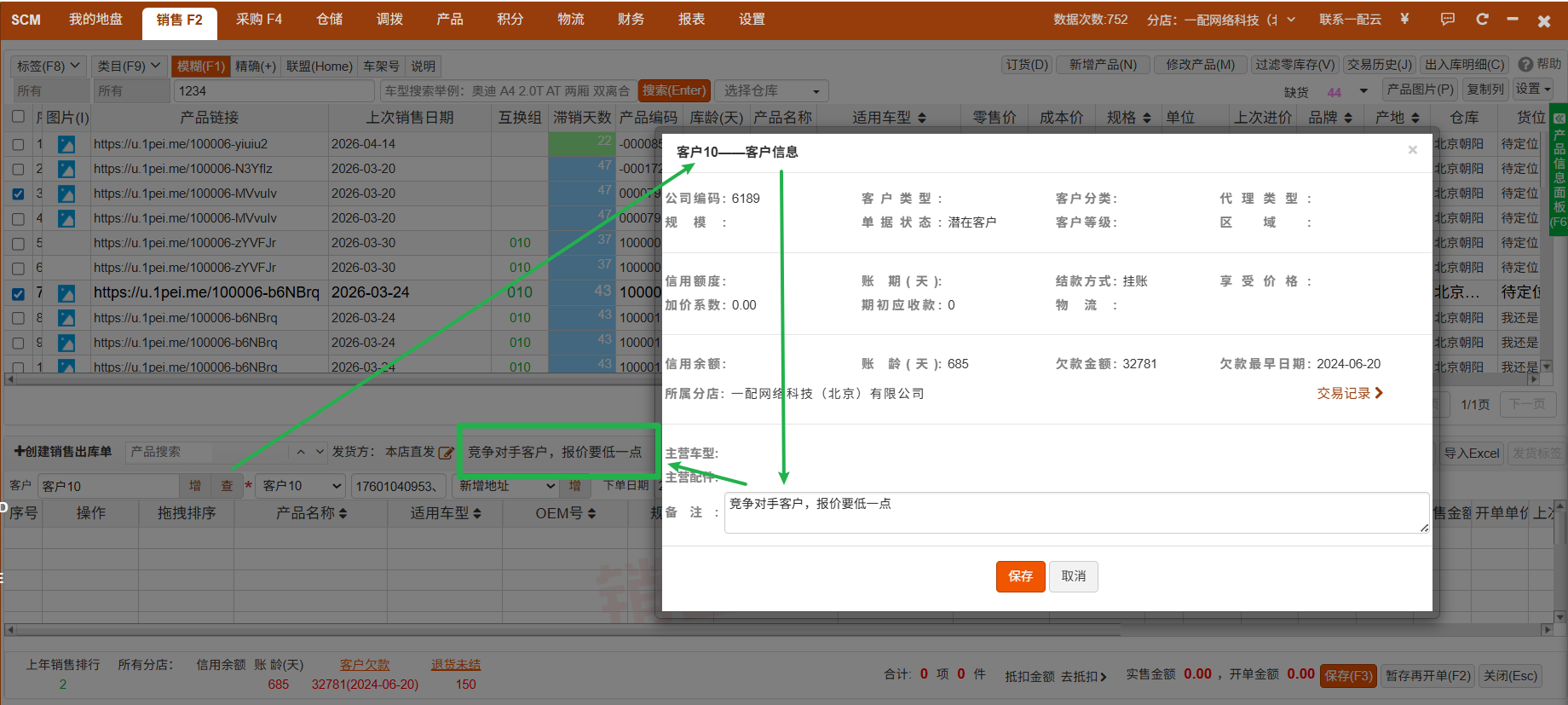
Task: Close the 客户信息 dialog with X
Action: pyautogui.click(x=1412, y=150)
